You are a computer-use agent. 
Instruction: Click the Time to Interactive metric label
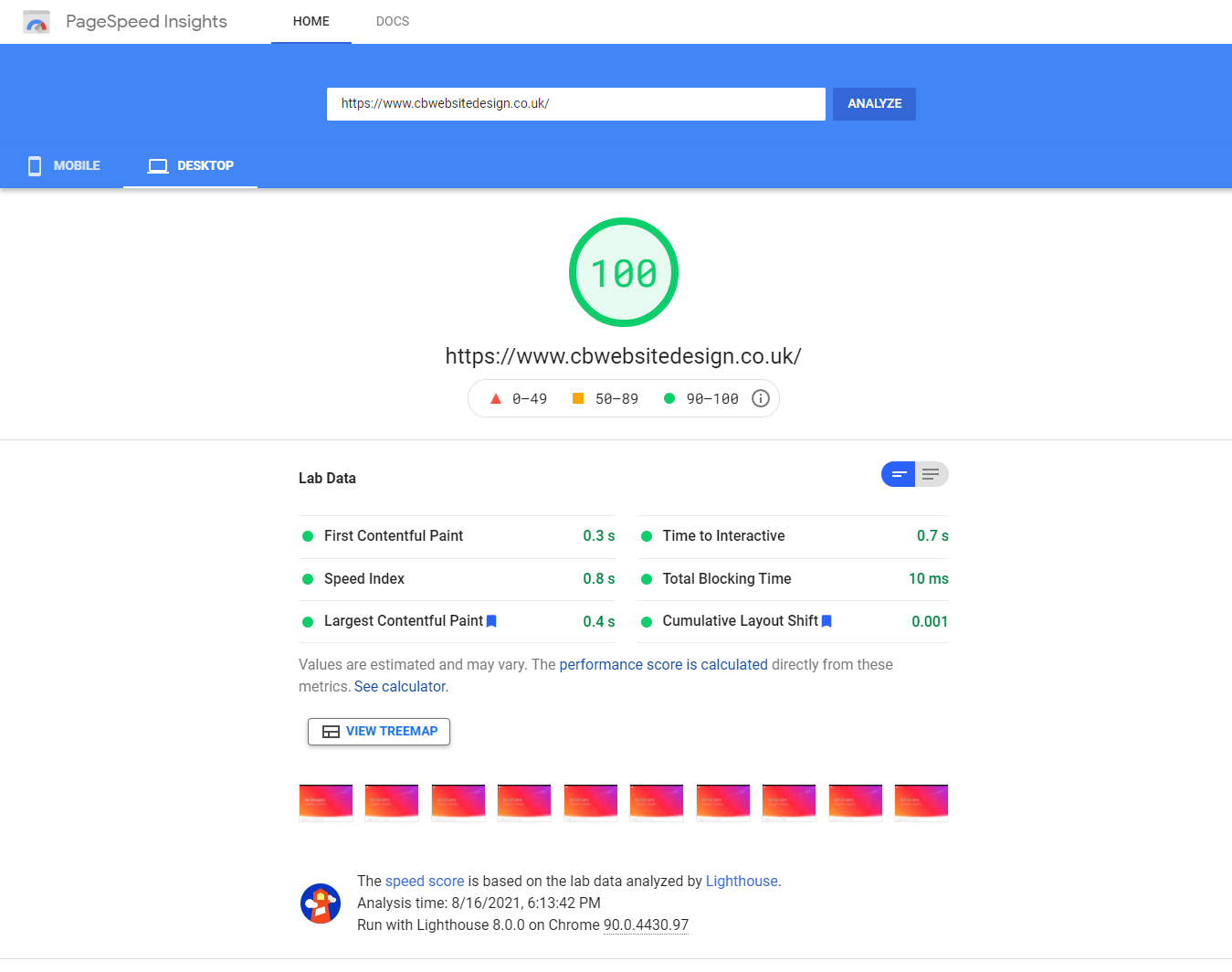(x=723, y=536)
